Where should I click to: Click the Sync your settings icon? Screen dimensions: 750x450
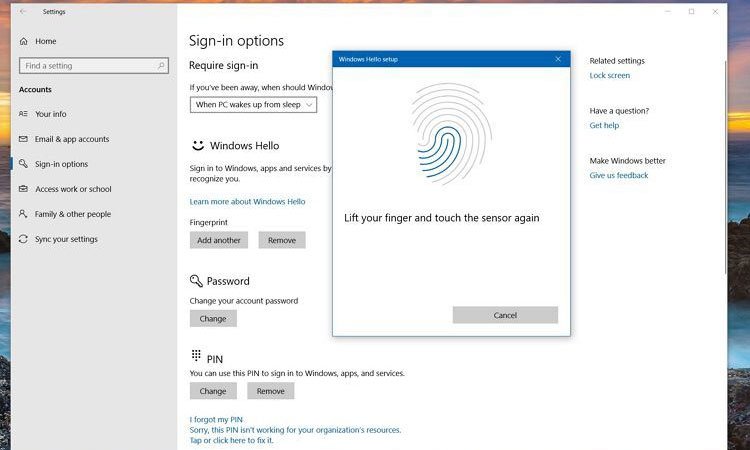[24, 239]
